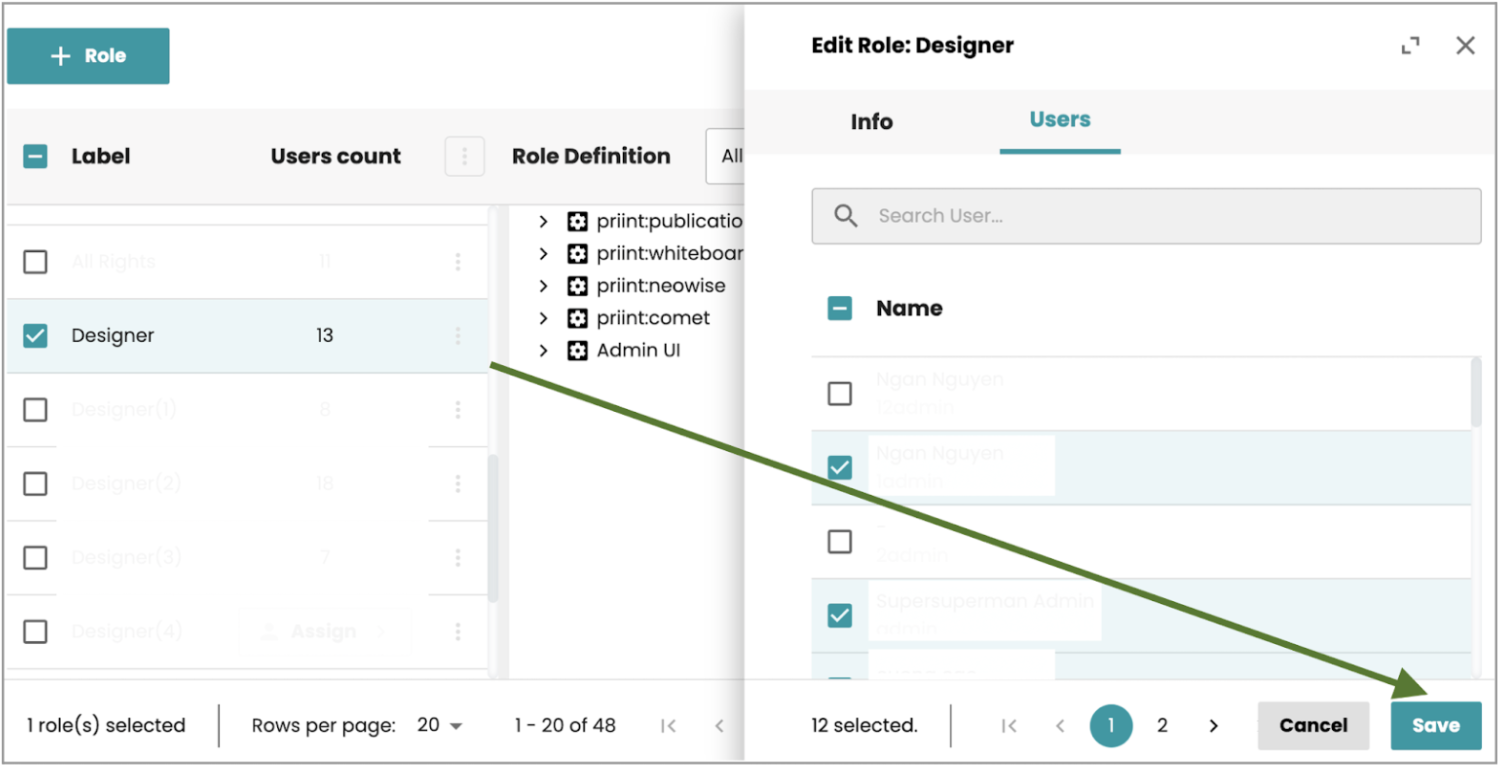Image resolution: width=1506 pixels, height=770 pixels.
Task: Expand the Admin UI tree node
Action: (543, 351)
